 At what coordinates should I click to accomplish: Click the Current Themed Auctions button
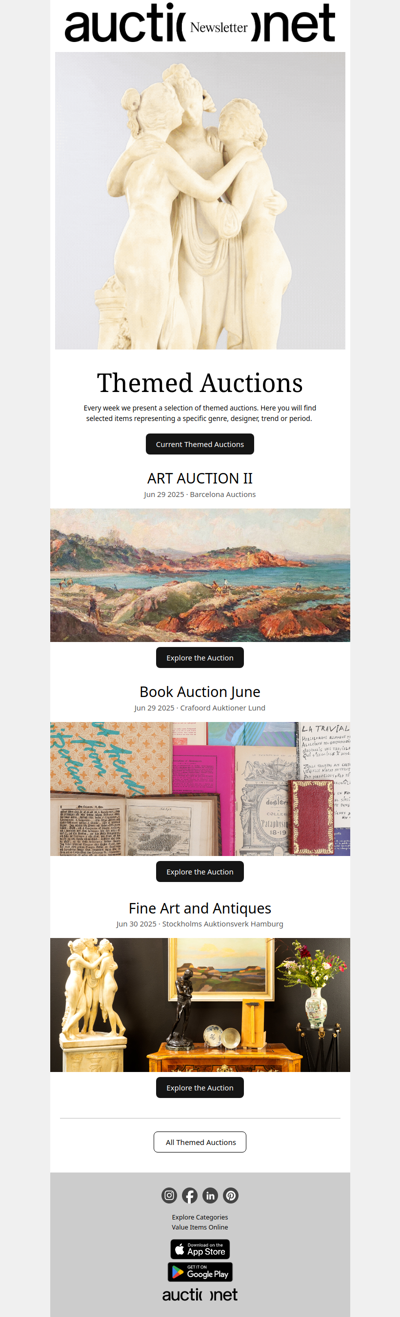(200, 444)
